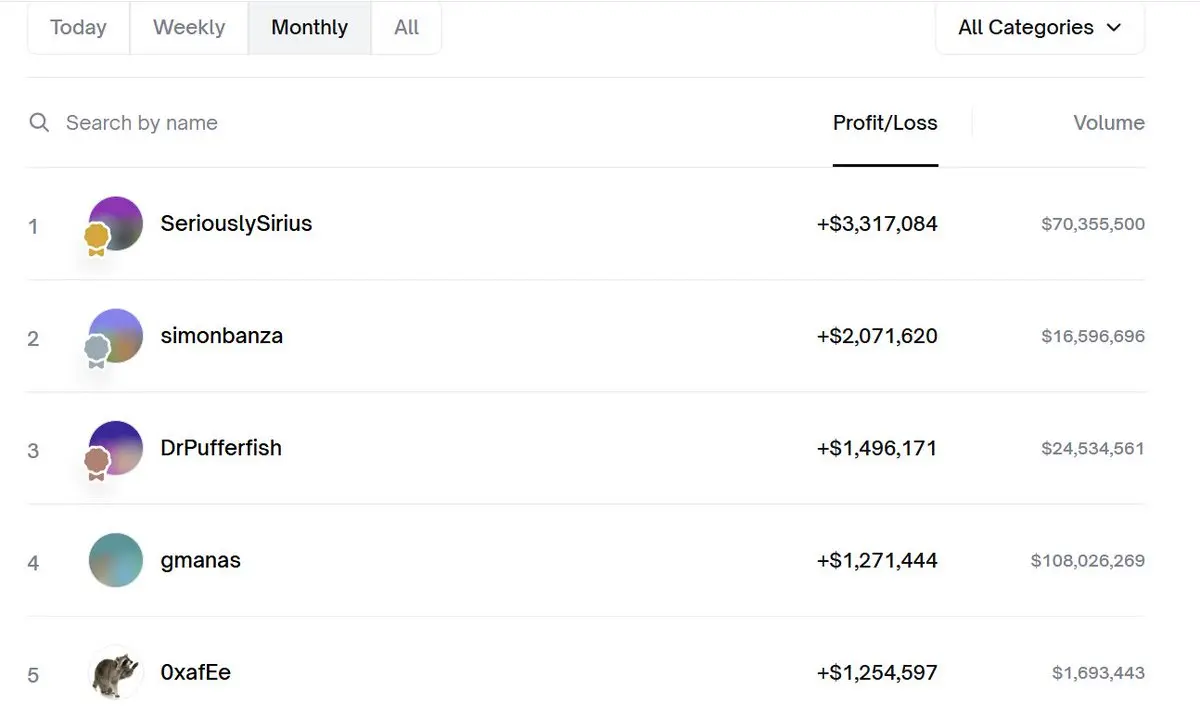Click simonbanza silver medal badge

pyautogui.click(x=96, y=350)
